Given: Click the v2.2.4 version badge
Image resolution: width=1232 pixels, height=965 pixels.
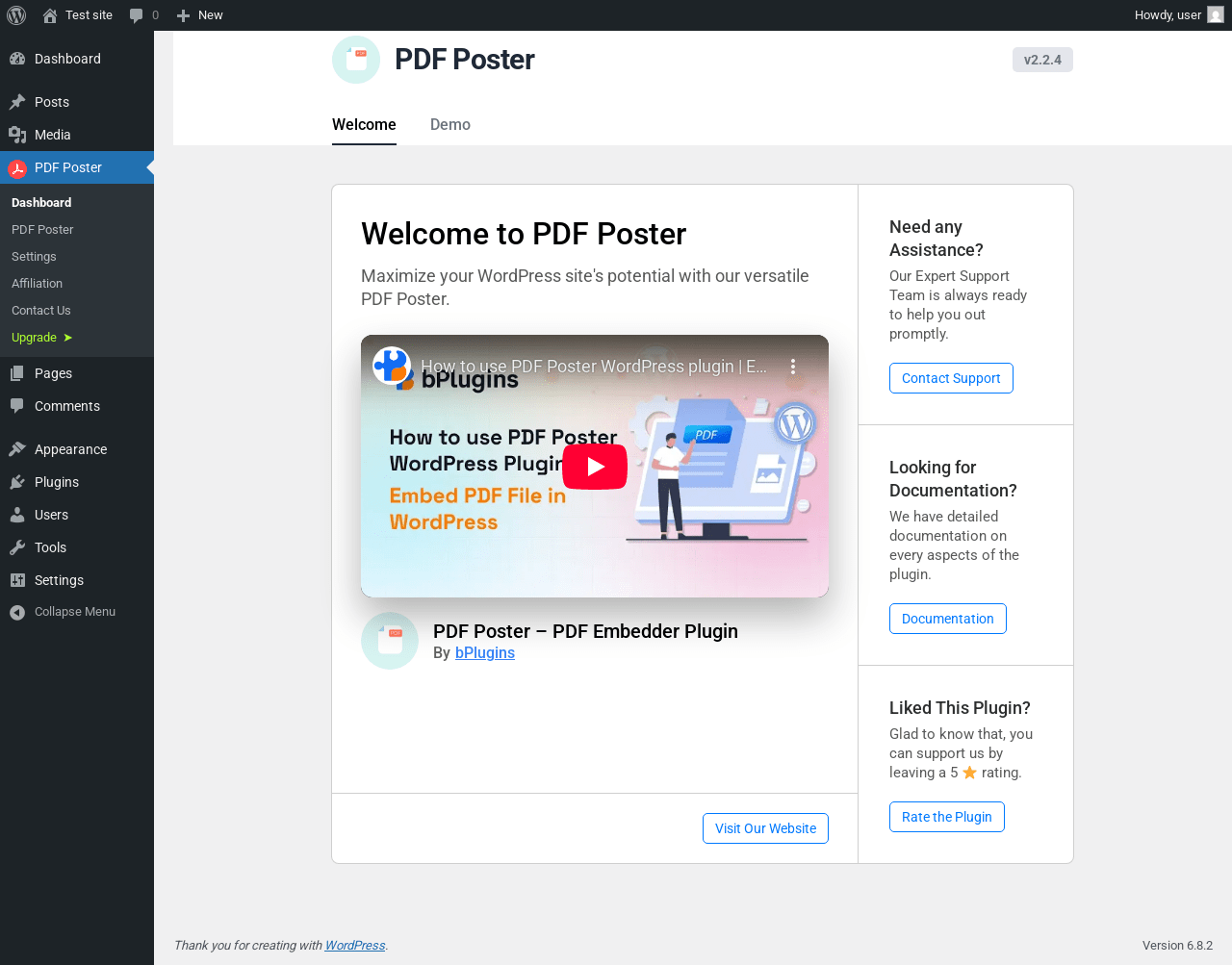Looking at the screenshot, I should (x=1042, y=60).
